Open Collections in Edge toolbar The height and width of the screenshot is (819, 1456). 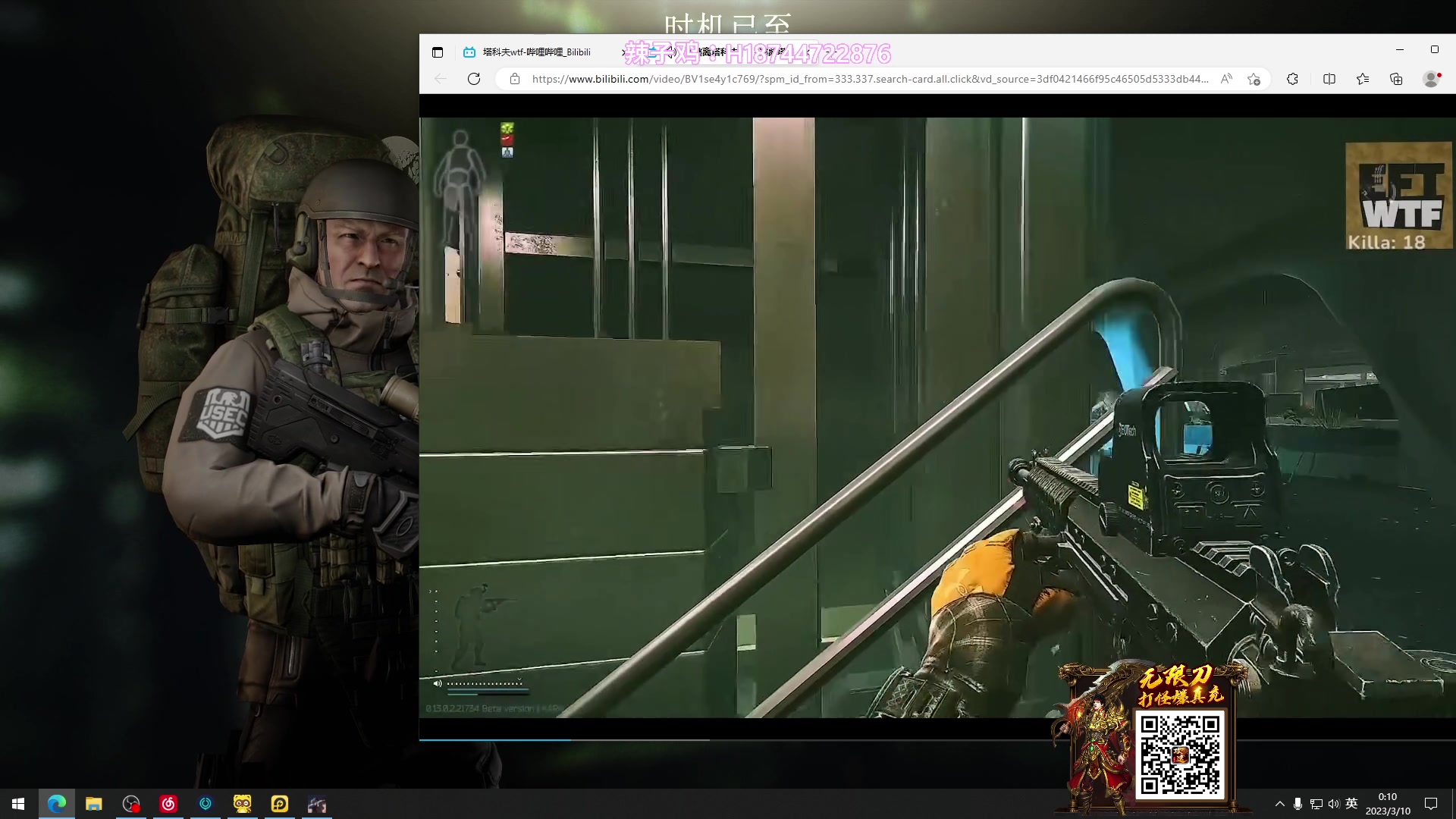pos(1396,79)
